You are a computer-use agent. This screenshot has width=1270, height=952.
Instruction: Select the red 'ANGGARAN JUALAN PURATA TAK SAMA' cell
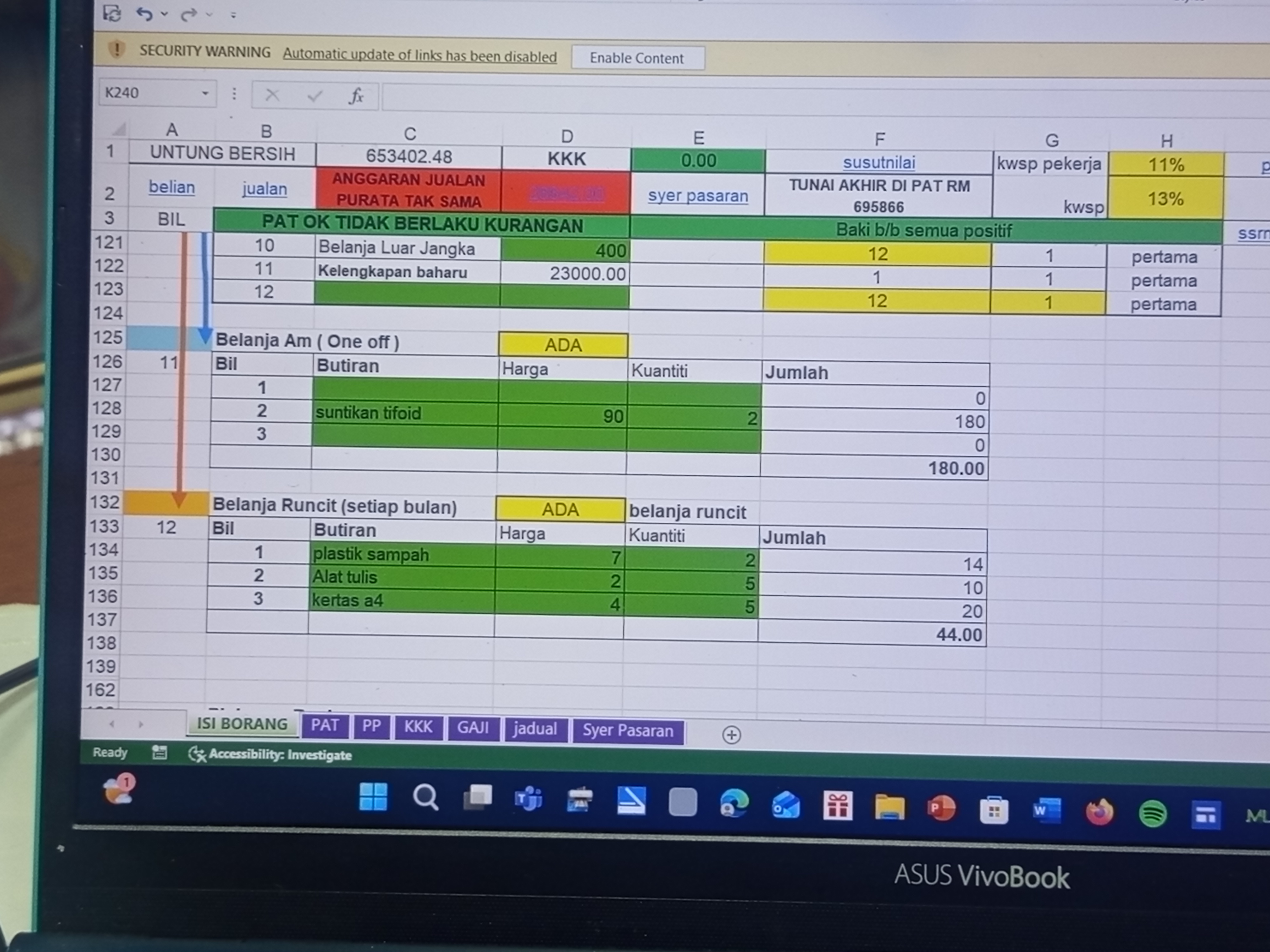(x=408, y=190)
